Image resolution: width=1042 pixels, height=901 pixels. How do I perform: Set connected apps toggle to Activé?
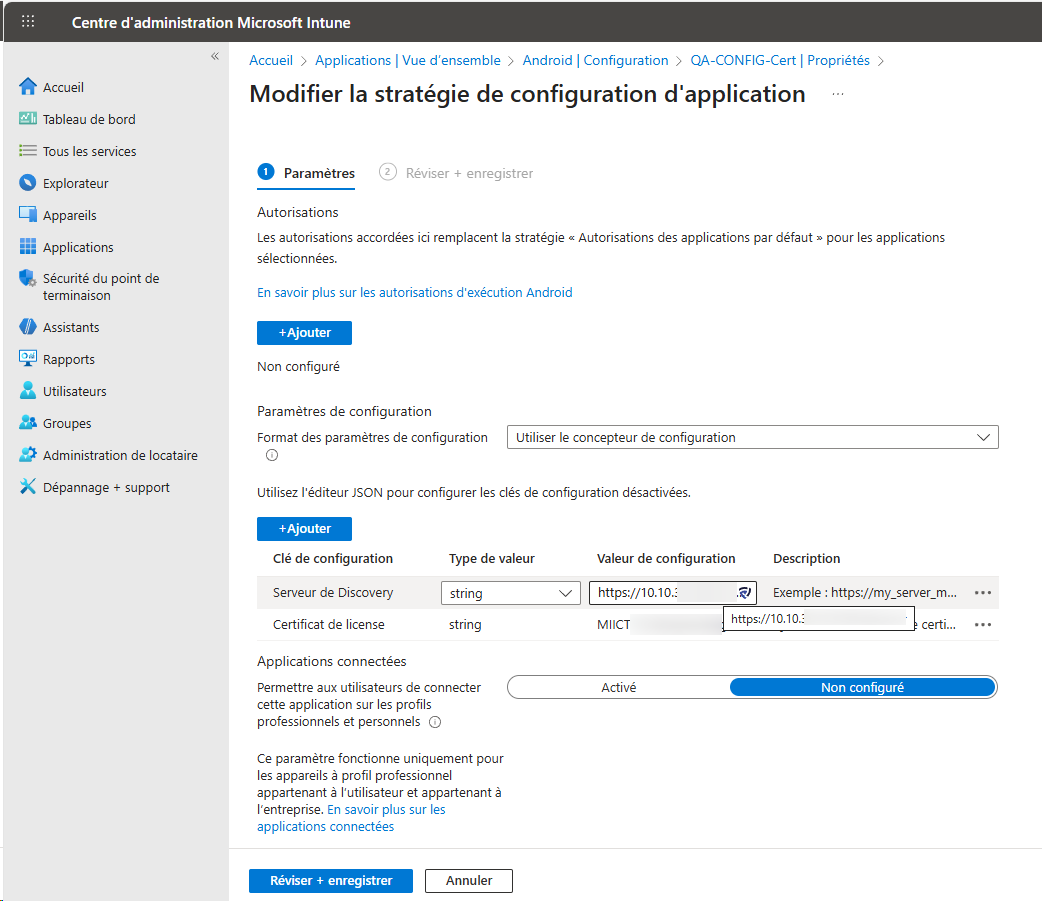(x=618, y=687)
